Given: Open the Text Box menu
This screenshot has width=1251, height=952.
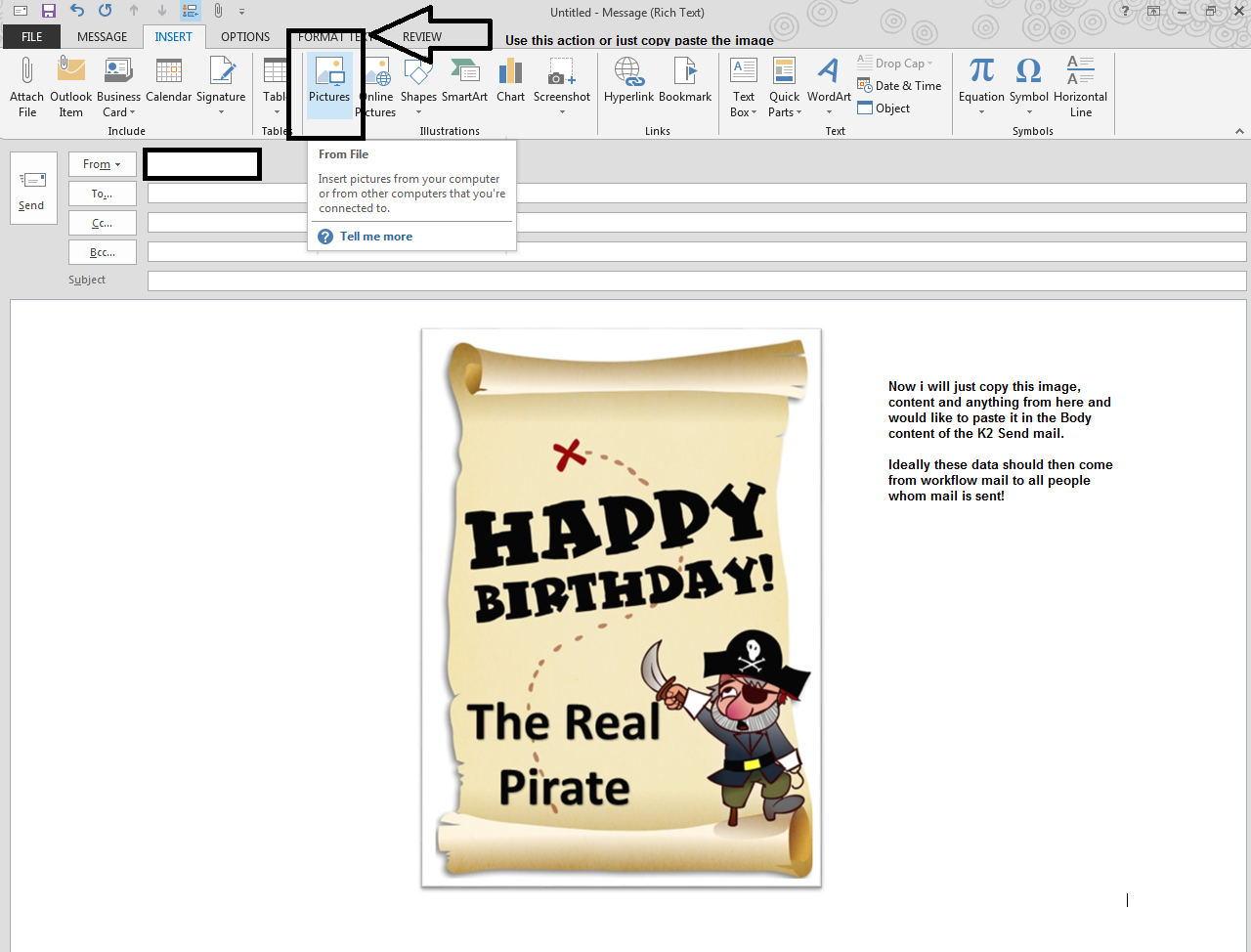Looking at the screenshot, I should (x=744, y=86).
